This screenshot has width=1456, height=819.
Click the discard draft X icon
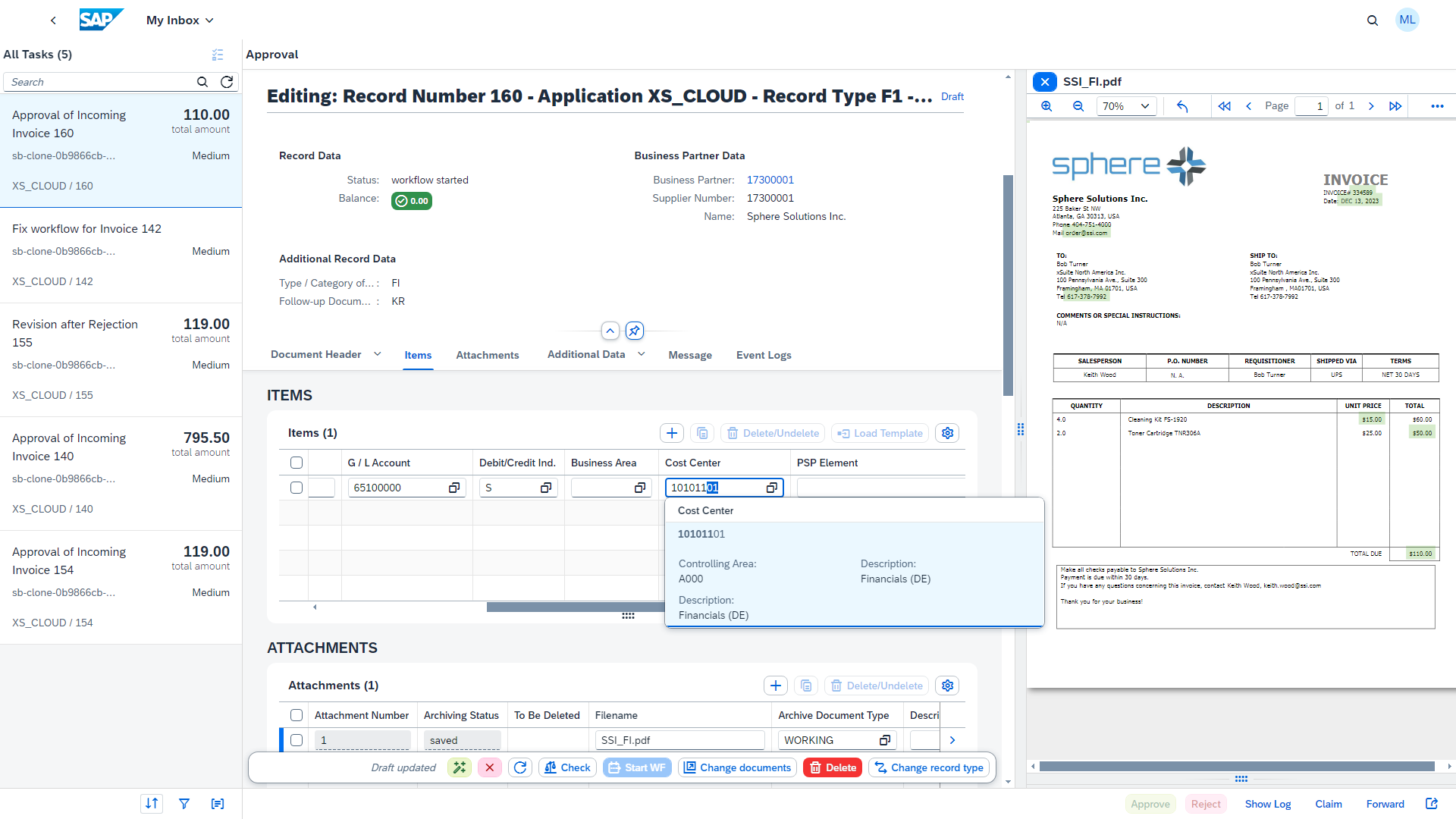[x=489, y=767]
